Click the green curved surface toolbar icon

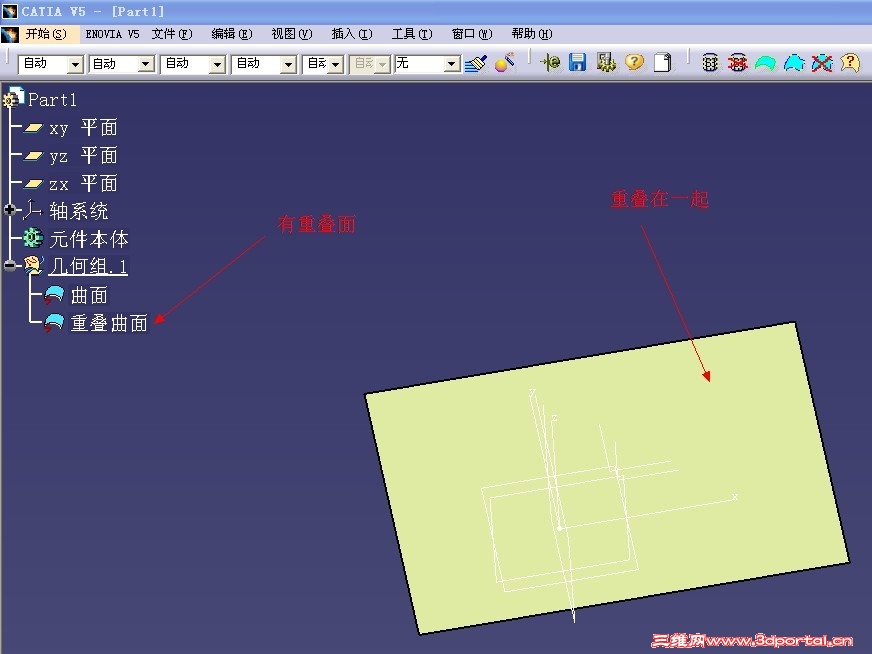point(765,63)
